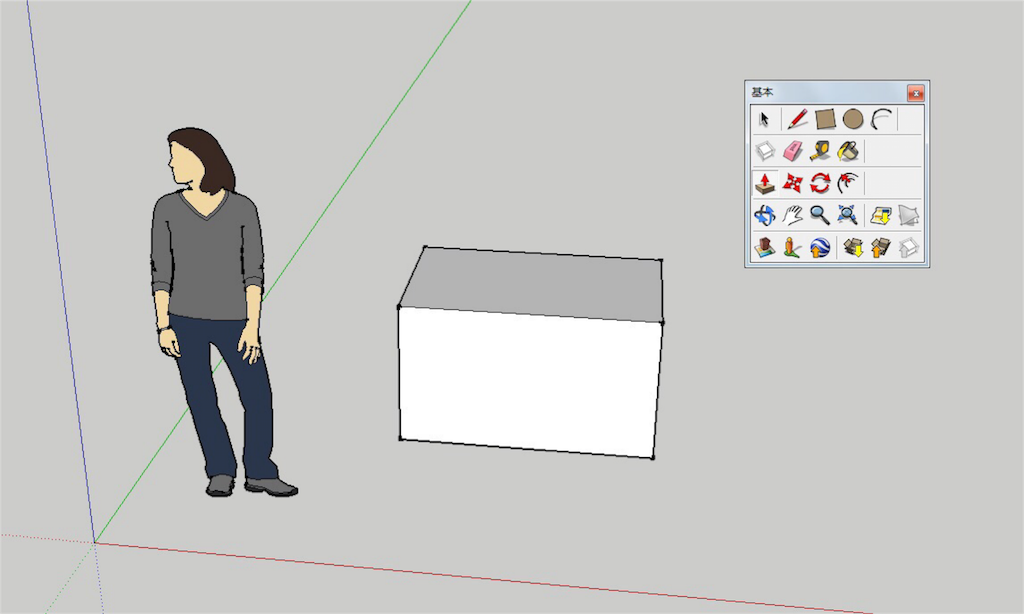Choose the Zoom magnifier tool
This screenshot has height=614, width=1024.
tap(820, 215)
